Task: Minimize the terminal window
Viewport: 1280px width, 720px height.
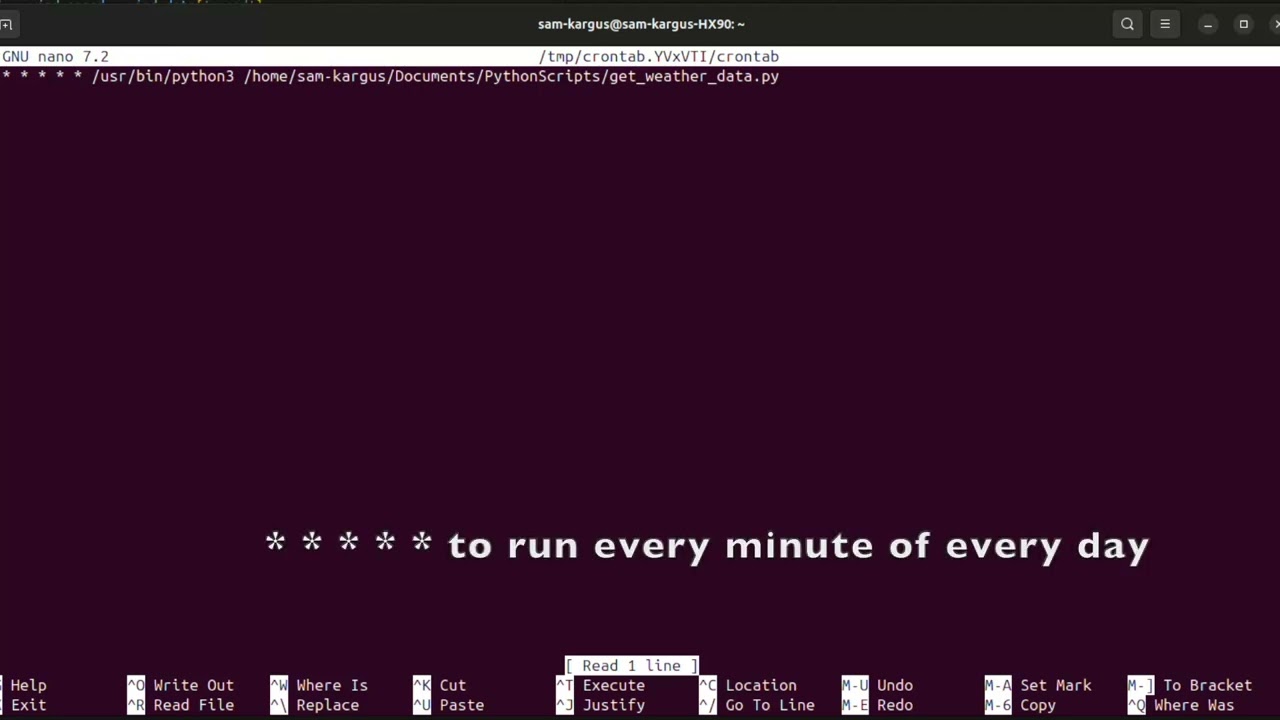Action: coord(1208,24)
